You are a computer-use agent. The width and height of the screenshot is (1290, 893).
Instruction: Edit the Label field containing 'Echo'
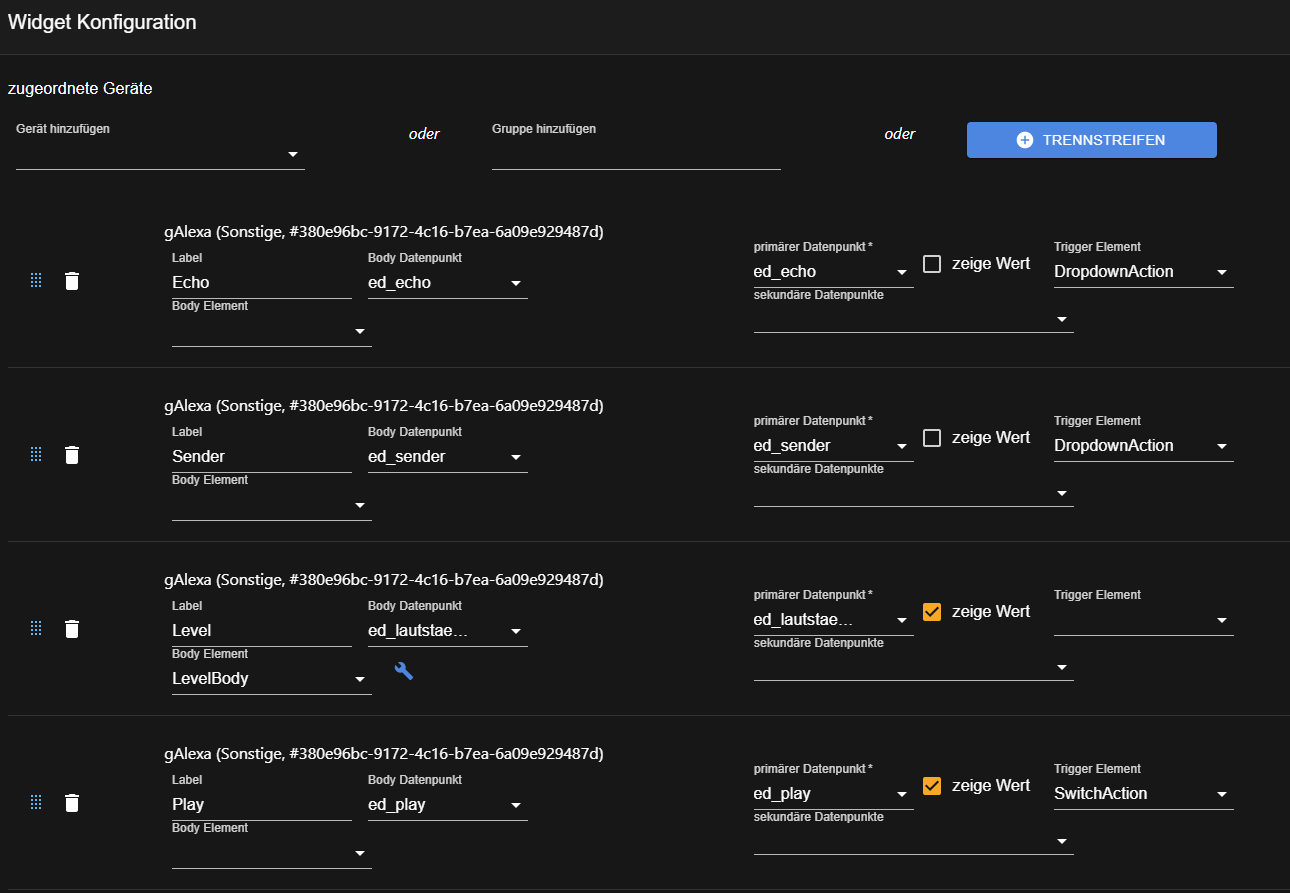pyautogui.click(x=262, y=283)
